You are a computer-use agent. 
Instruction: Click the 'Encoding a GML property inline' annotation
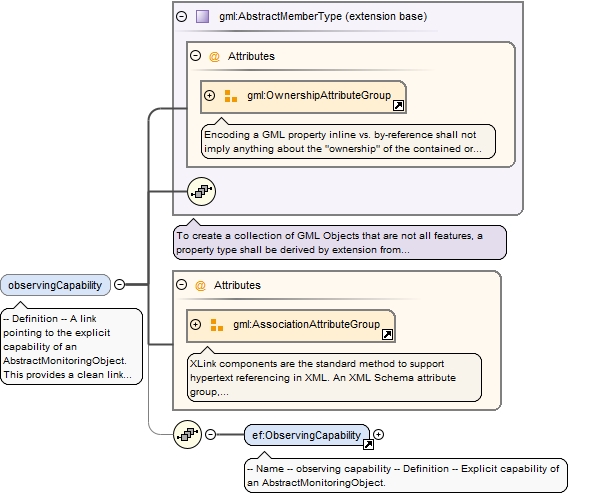pos(348,142)
